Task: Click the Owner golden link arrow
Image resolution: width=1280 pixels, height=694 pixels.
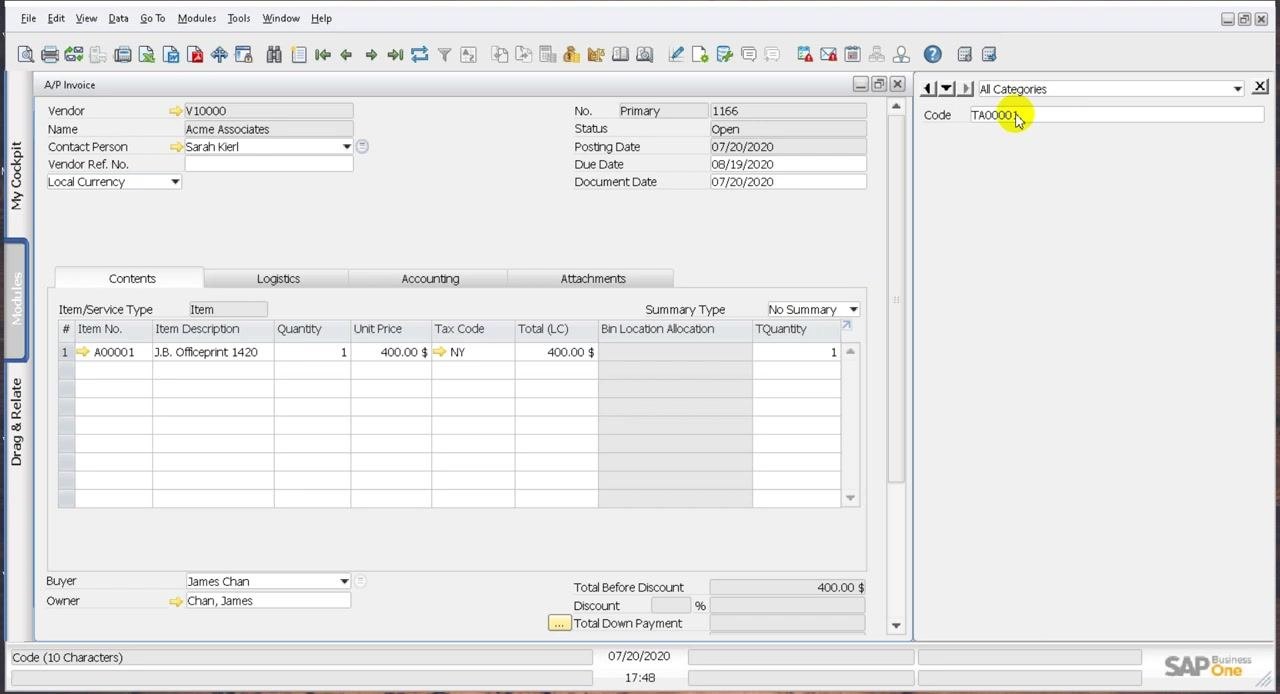Action: 176,601
